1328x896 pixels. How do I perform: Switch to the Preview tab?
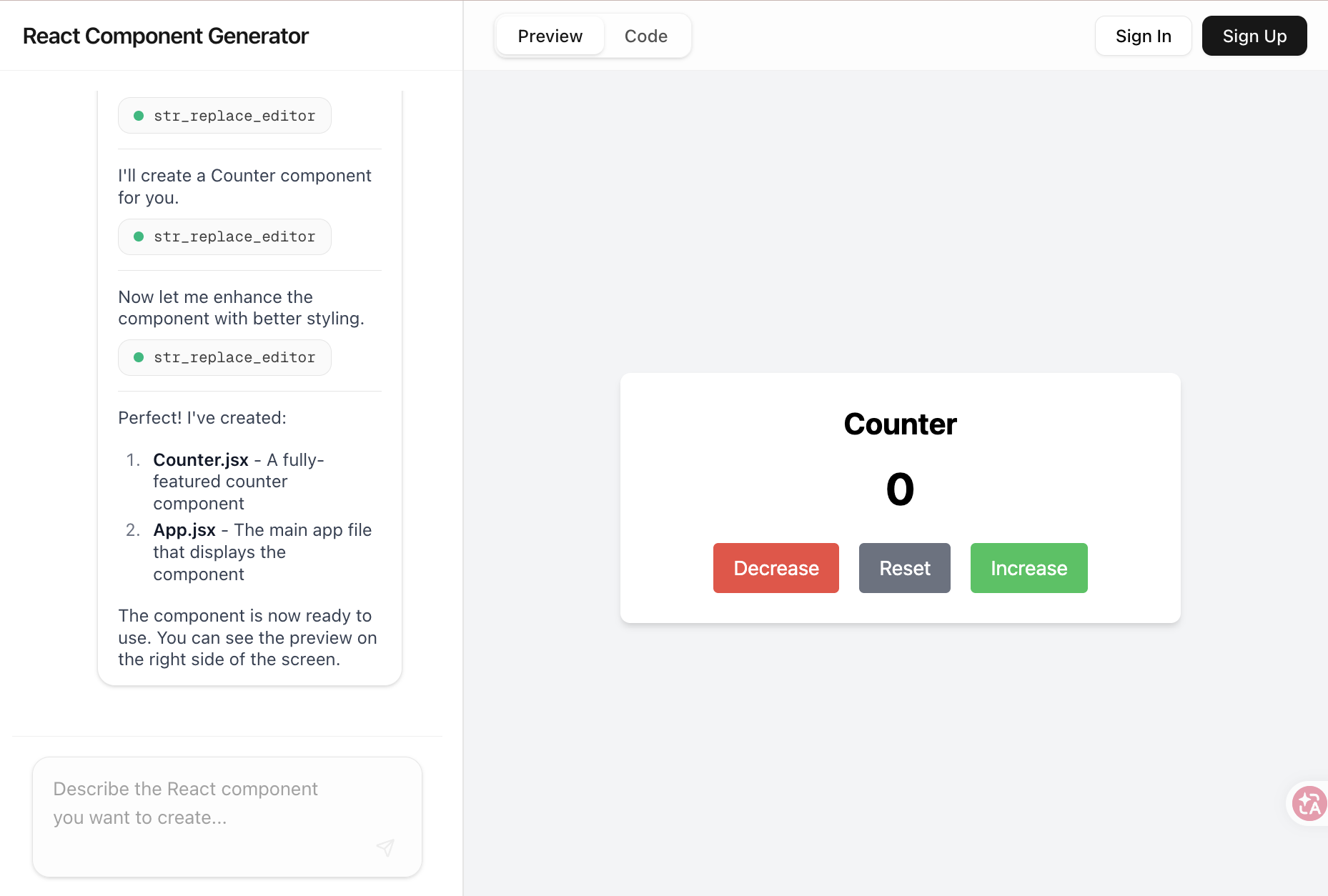(550, 36)
